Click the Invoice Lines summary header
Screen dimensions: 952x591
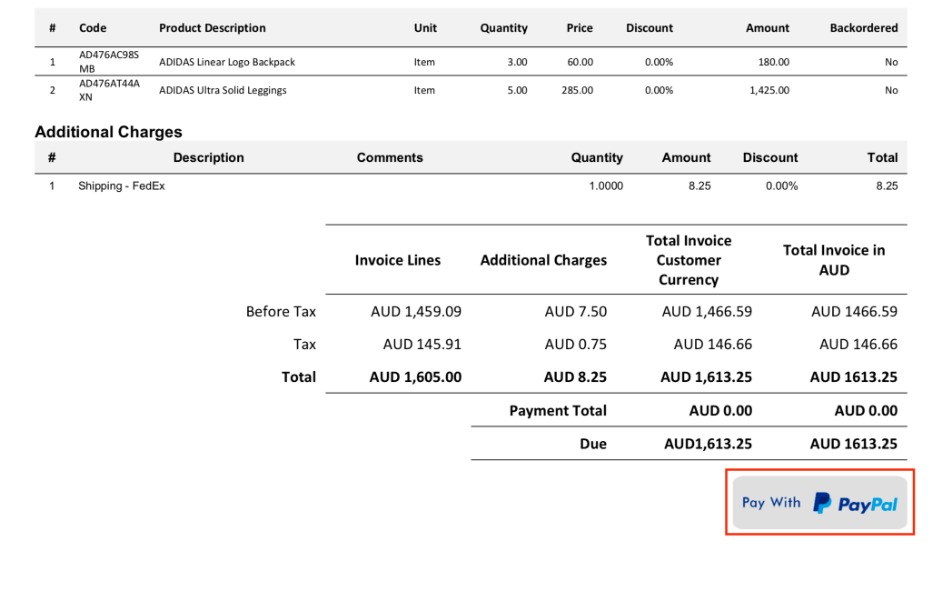coord(397,260)
